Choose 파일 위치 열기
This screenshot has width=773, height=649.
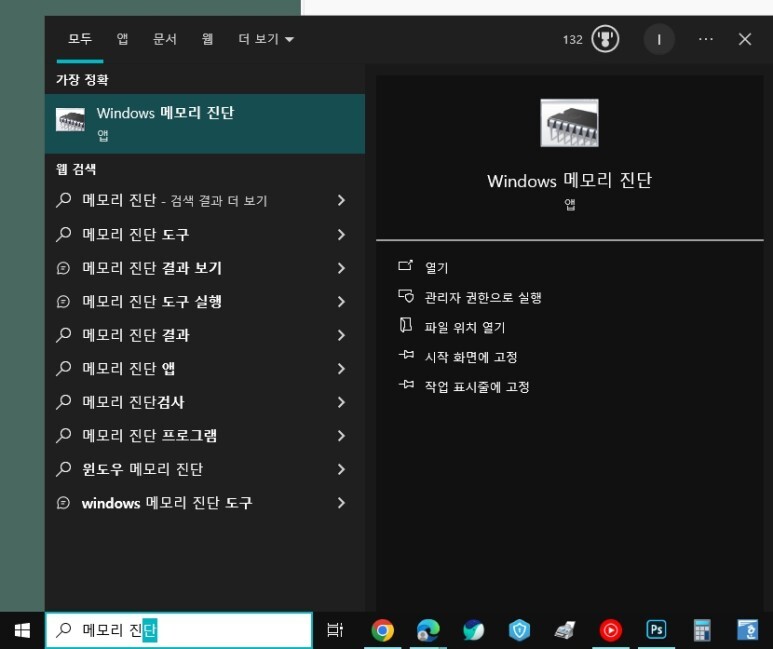click(x=465, y=327)
